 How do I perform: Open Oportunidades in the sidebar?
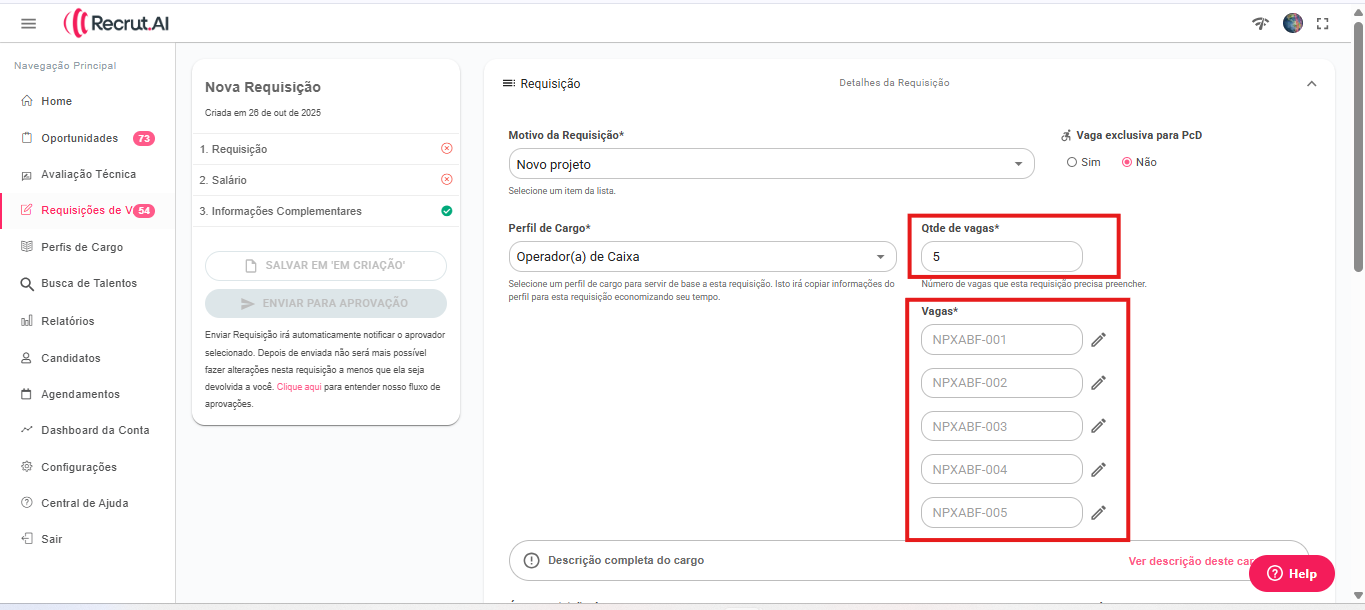pyautogui.click(x=79, y=138)
